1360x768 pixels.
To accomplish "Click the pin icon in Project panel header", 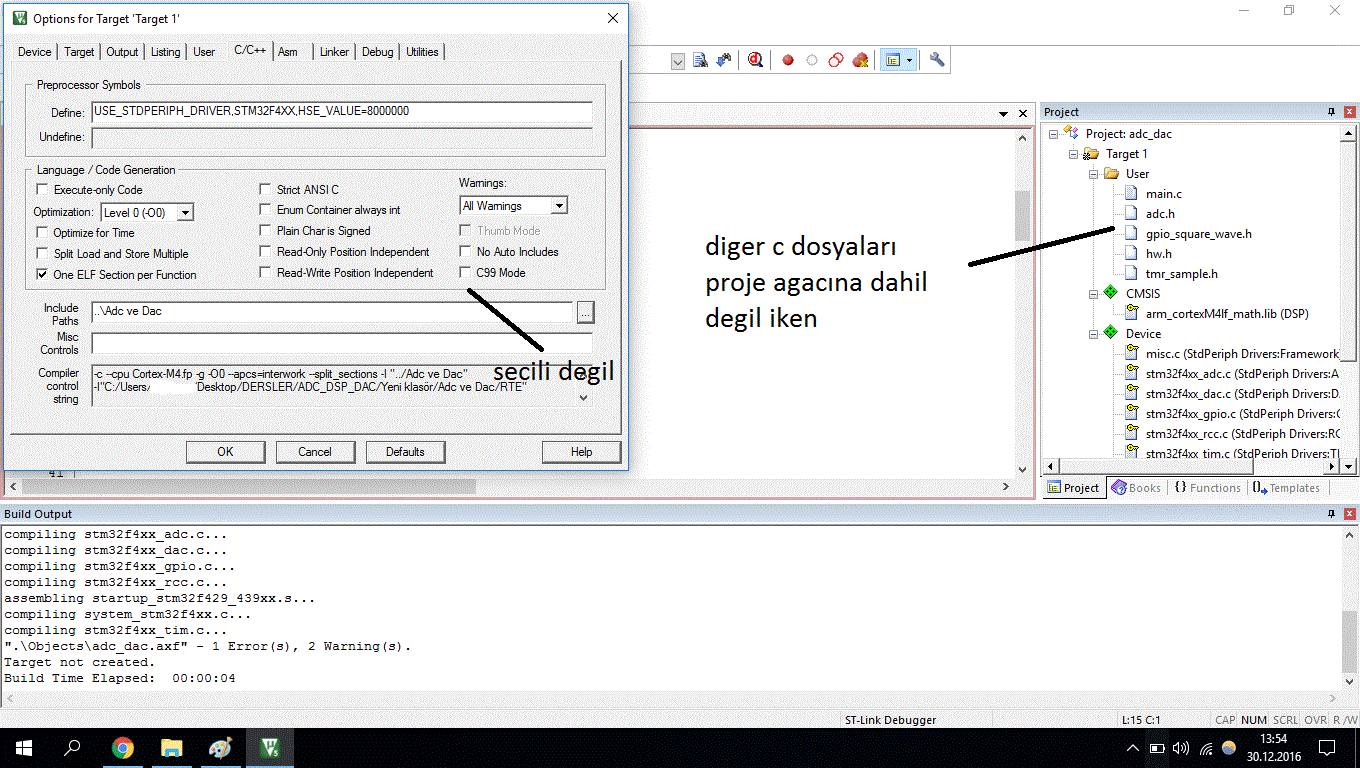I will (x=1331, y=112).
